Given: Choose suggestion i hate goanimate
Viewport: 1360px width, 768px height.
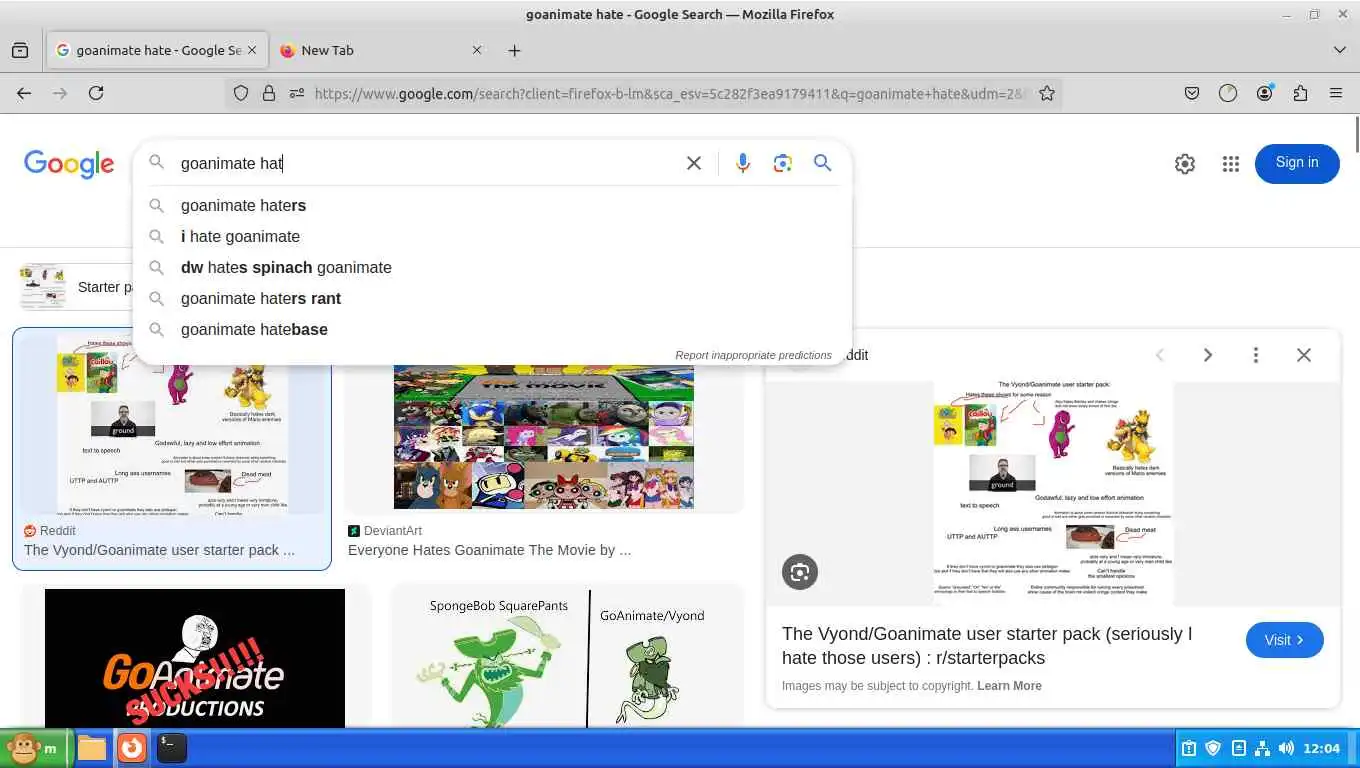Looking at the screenshot, I should [492, 236].
